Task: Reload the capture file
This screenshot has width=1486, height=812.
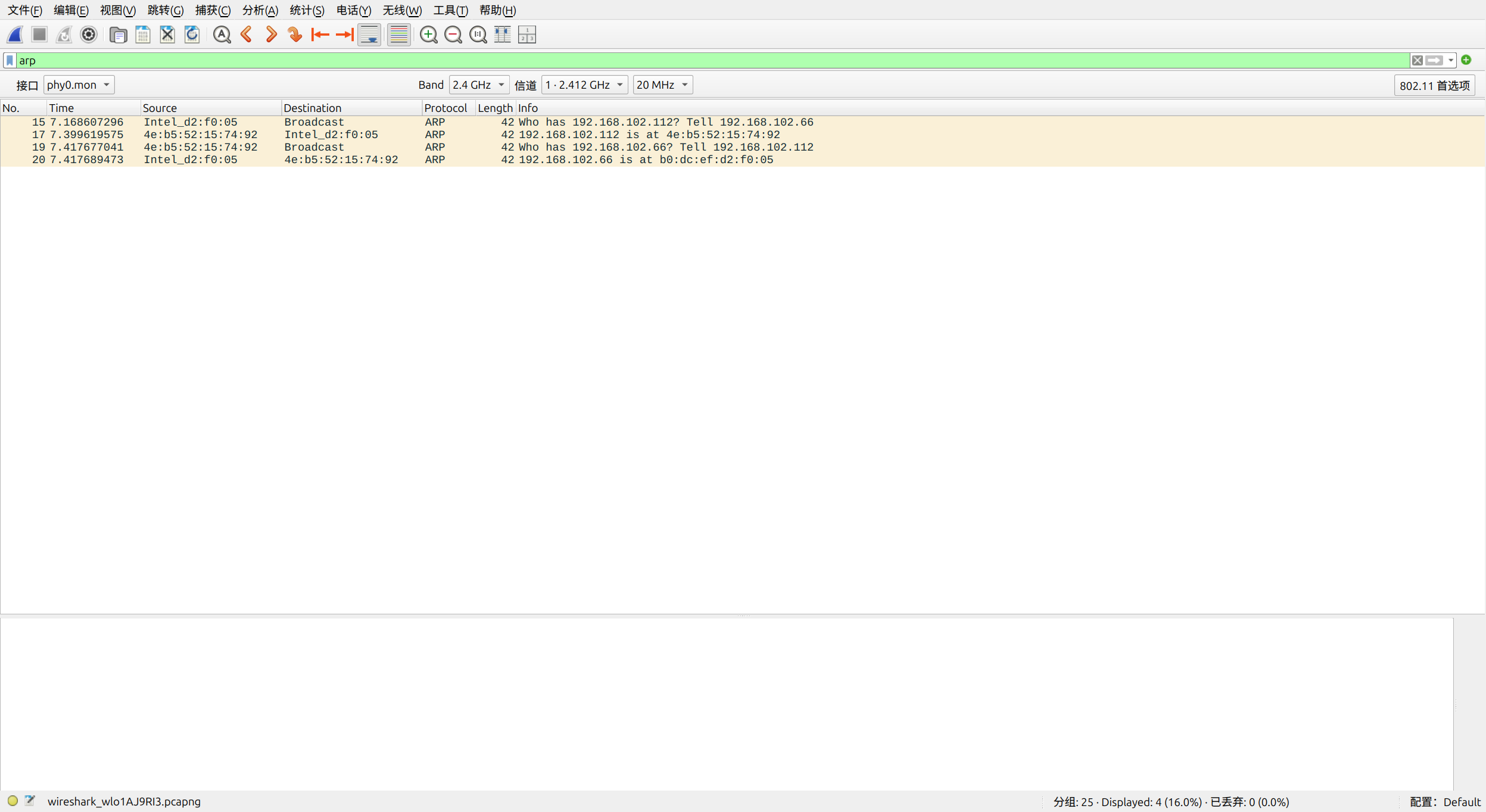Action: point(192,35)
